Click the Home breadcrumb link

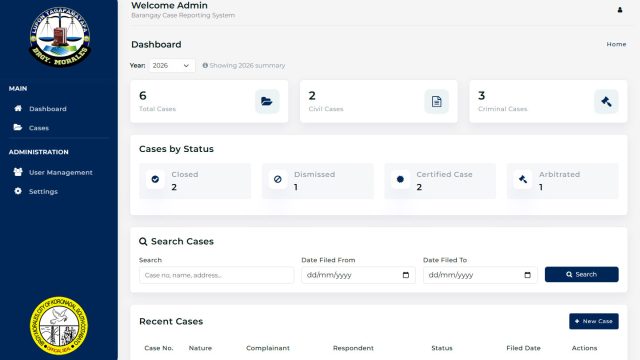click(x=616, y=44)
